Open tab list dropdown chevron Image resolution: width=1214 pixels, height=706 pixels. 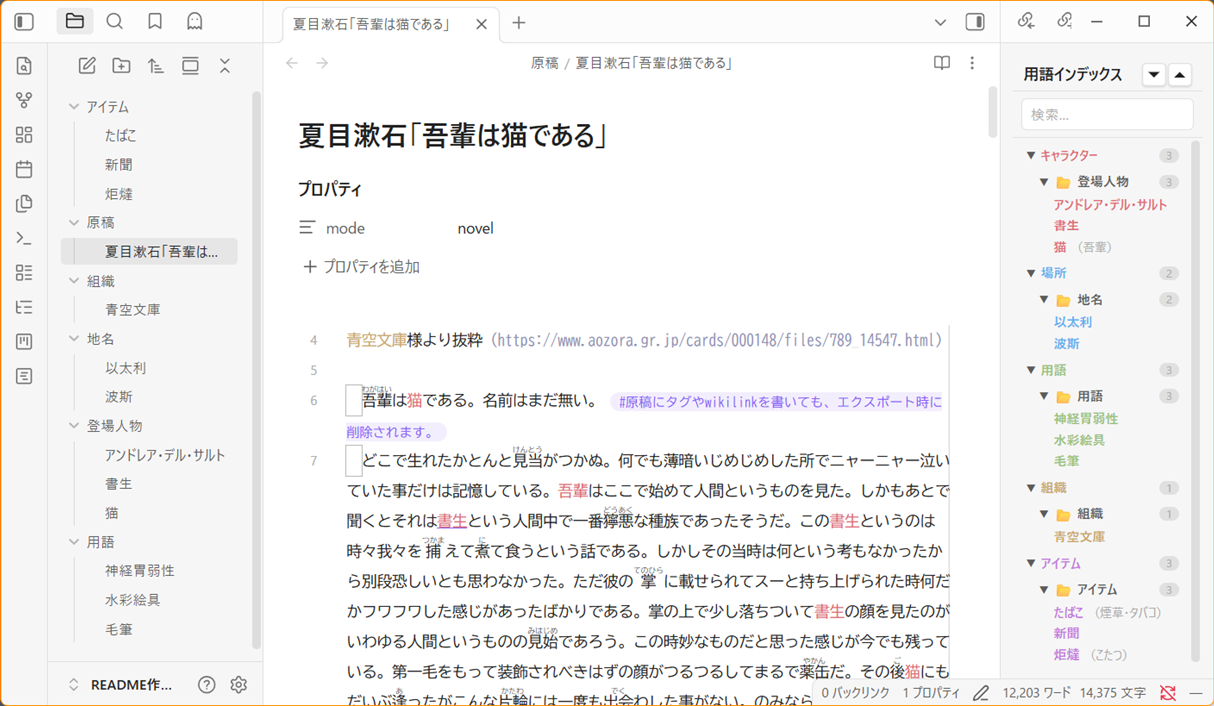[x=940, y=22]
